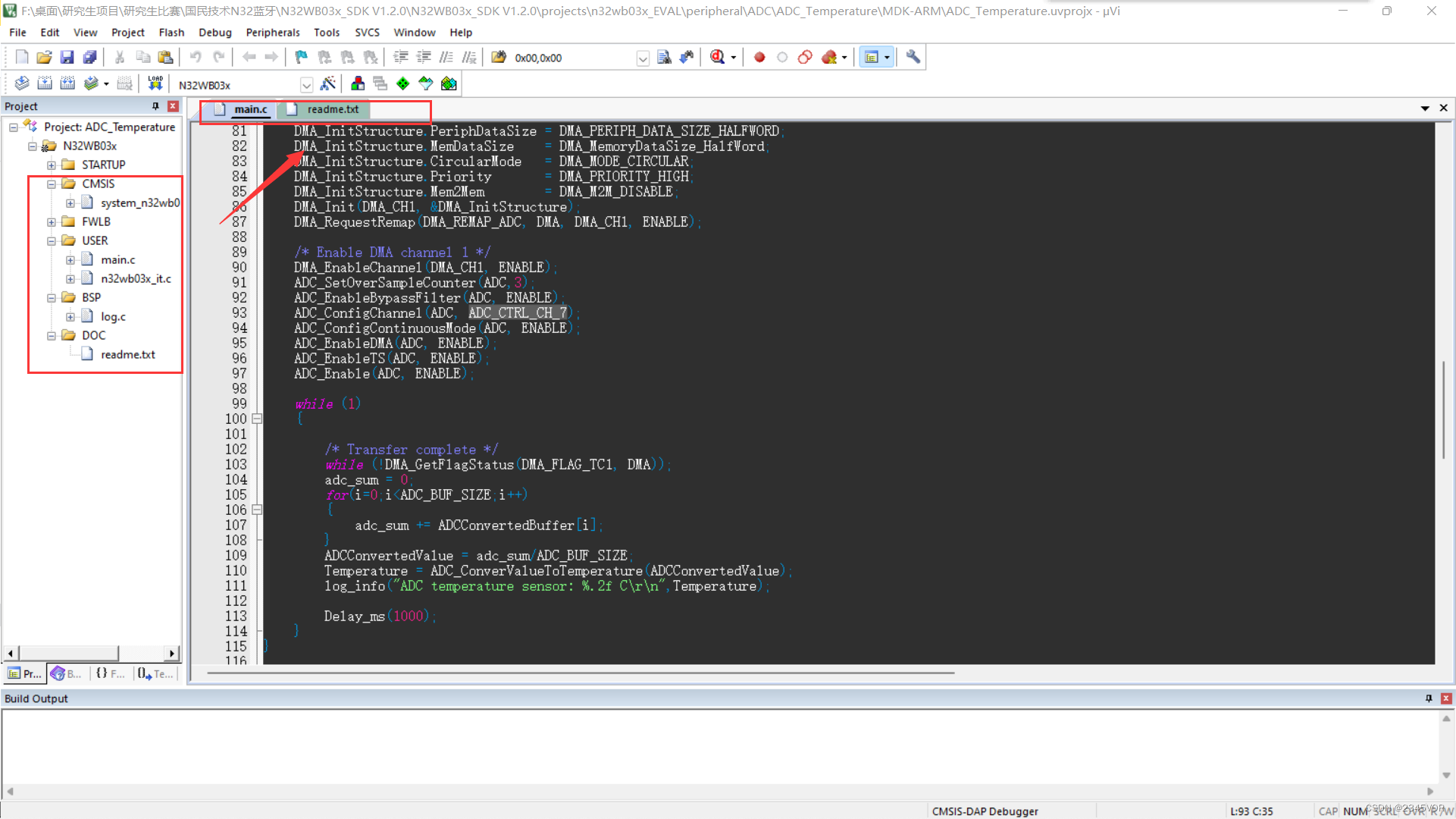Switch to the readme.txt editor tab
The image size is (1456, 819).
coord(324,109)
